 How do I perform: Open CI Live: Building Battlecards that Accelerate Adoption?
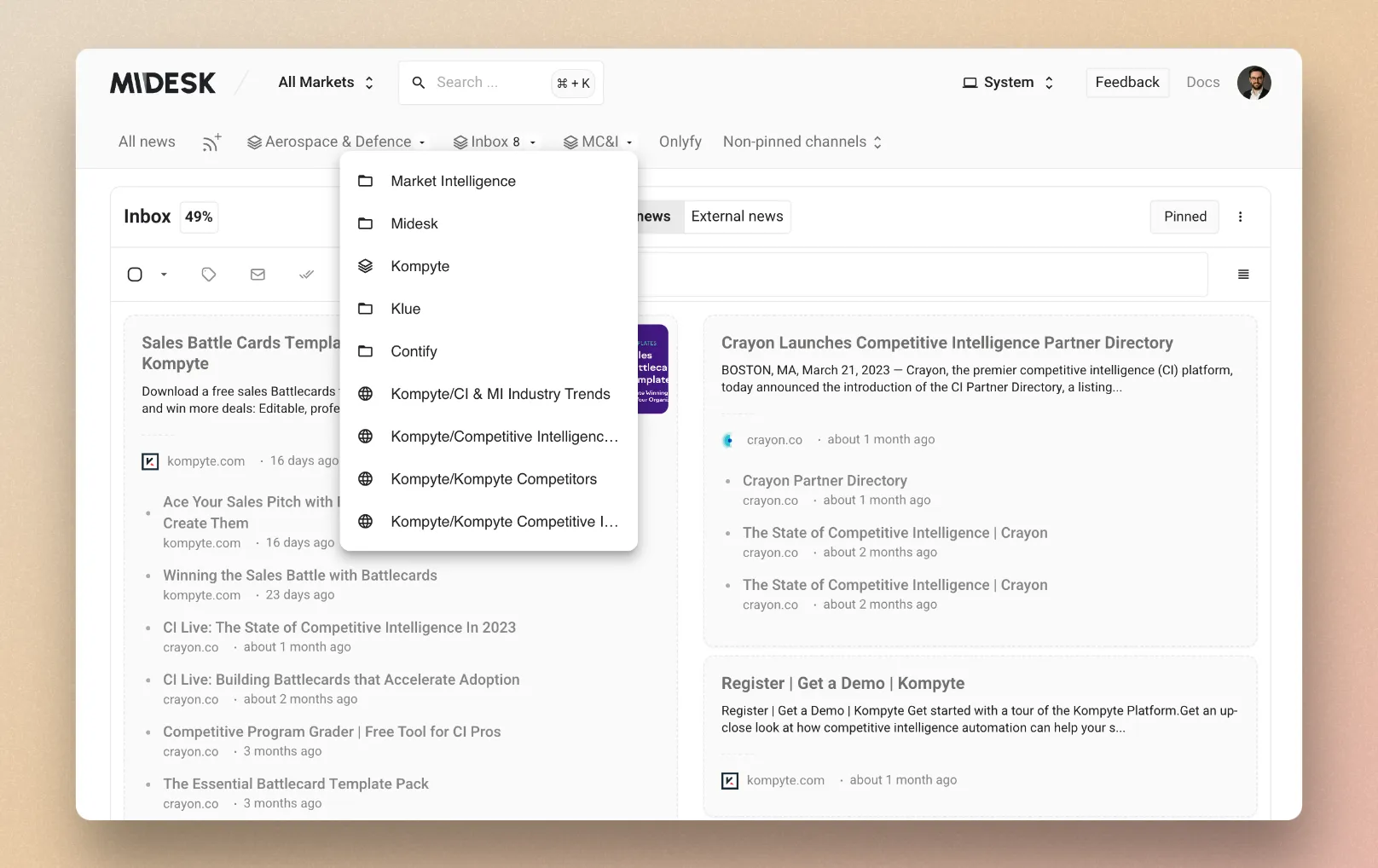341,680
